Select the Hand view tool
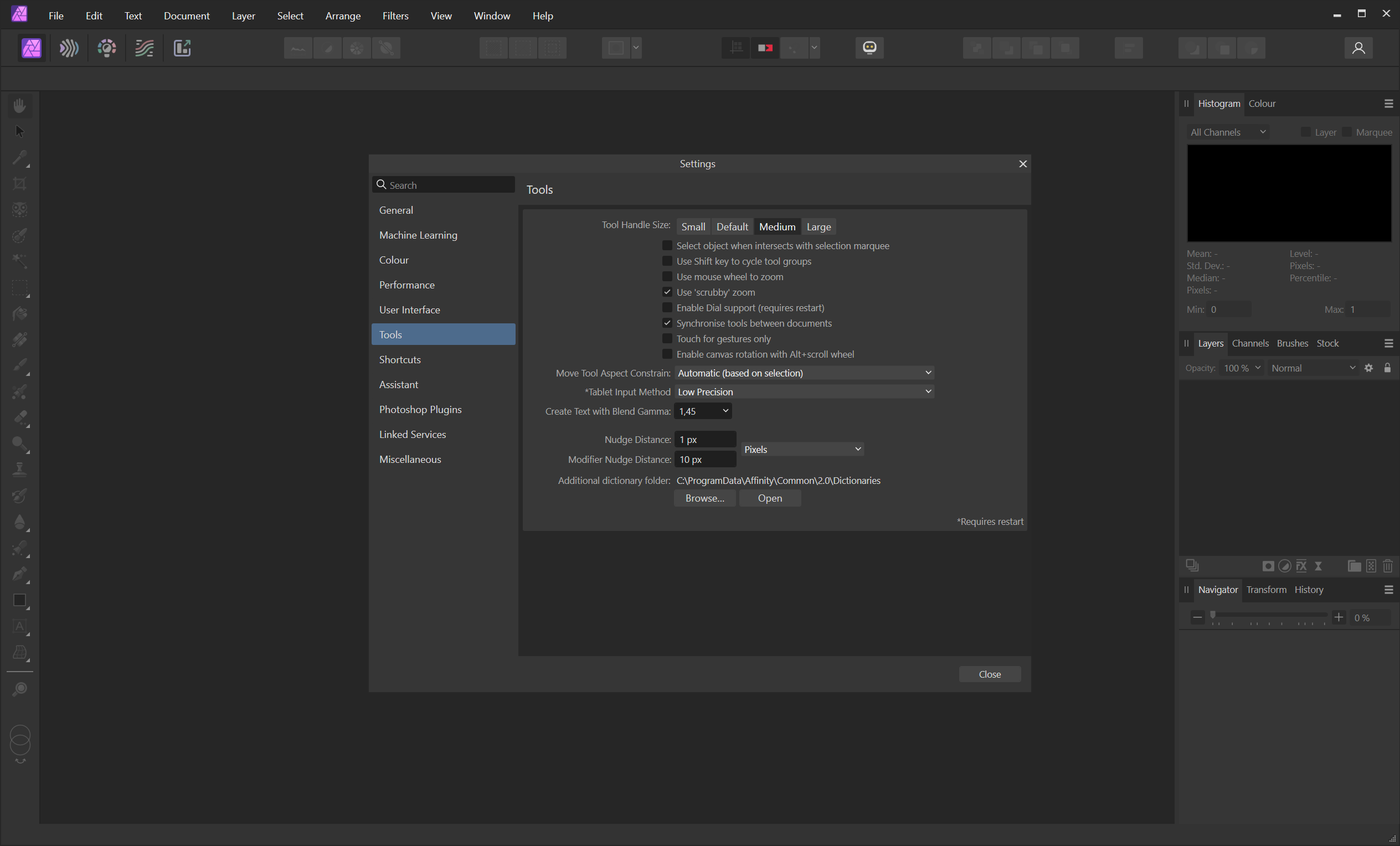The width and height of the screenshot is (1400, 846). coord(20,106)
